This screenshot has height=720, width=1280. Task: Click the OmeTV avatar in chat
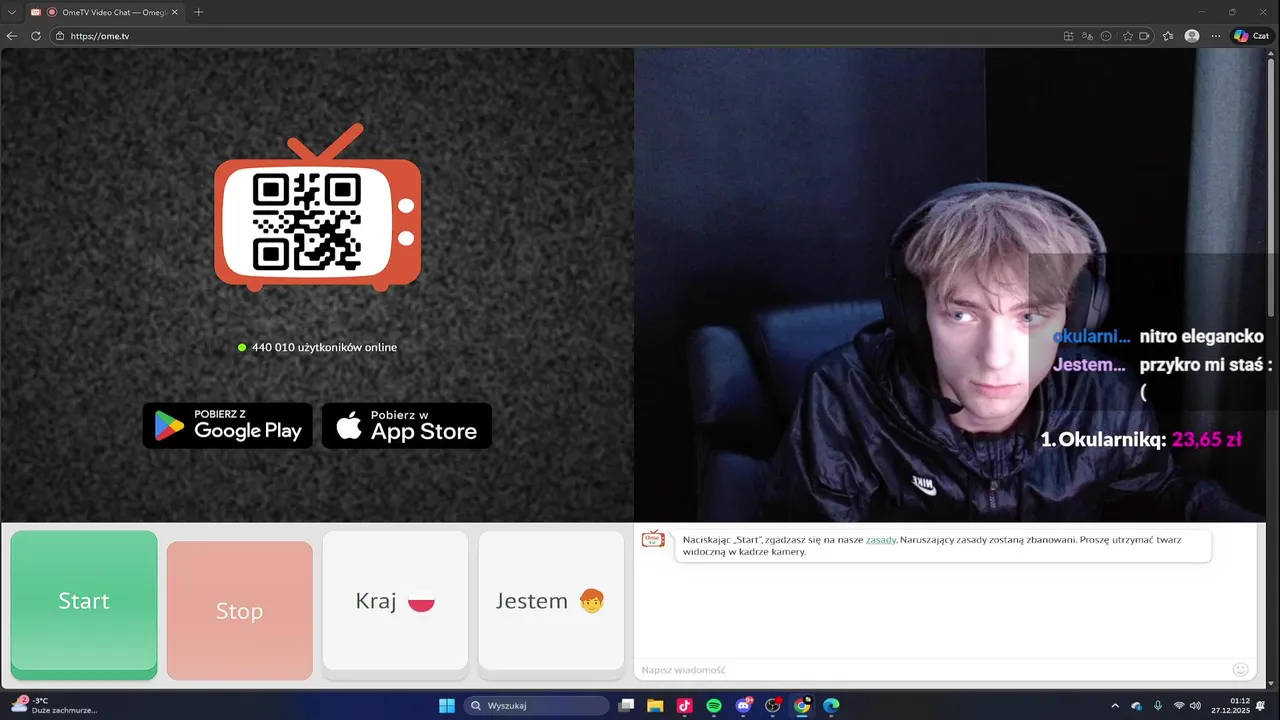point(653,540)
